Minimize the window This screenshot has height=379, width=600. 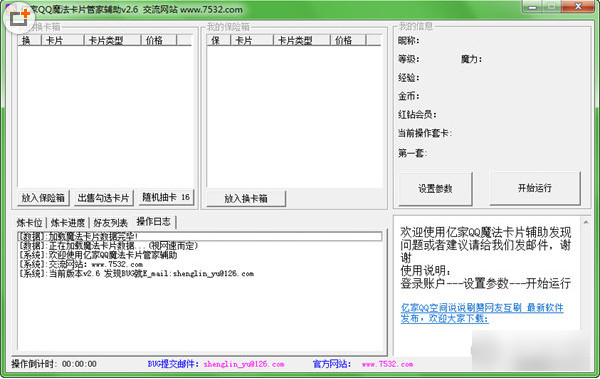532,7
